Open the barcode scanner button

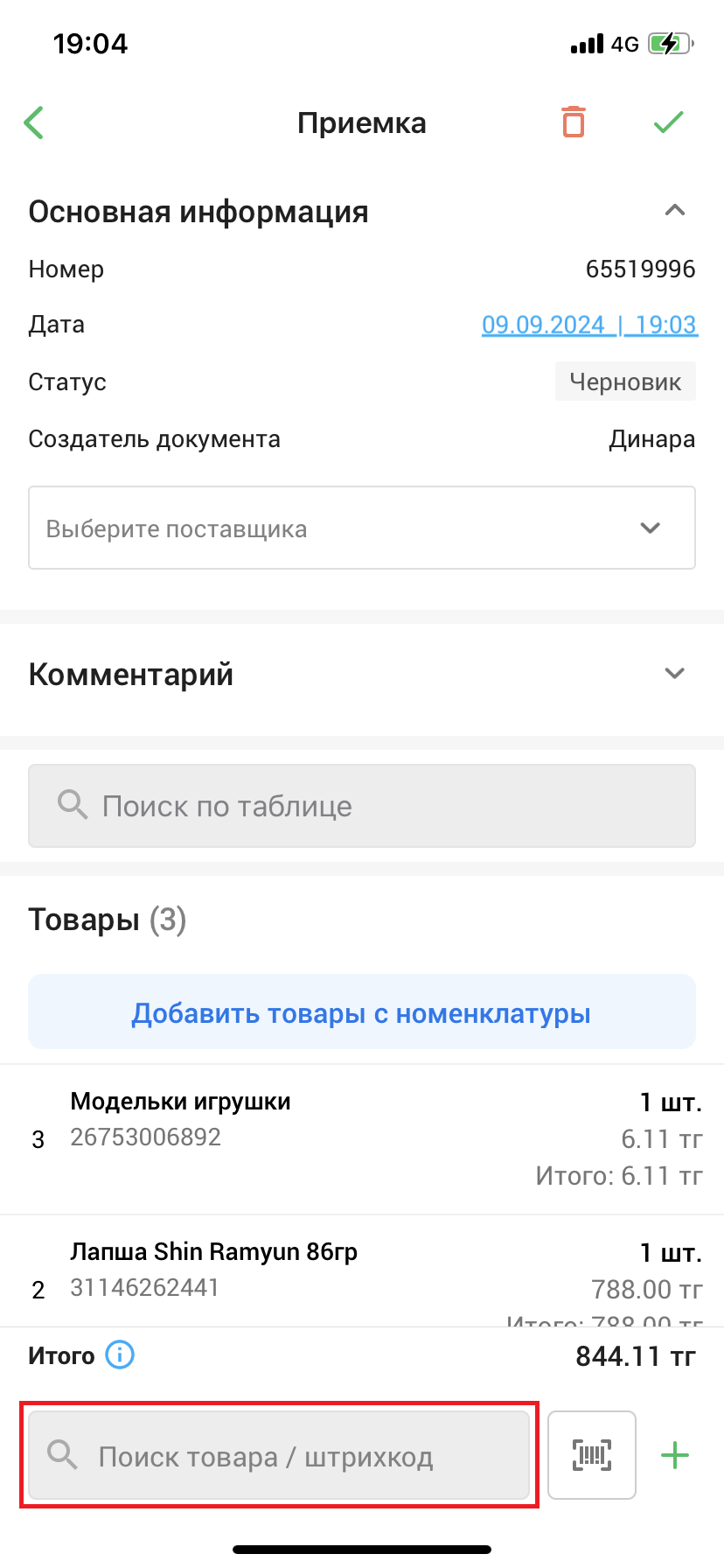(592, 1455)
